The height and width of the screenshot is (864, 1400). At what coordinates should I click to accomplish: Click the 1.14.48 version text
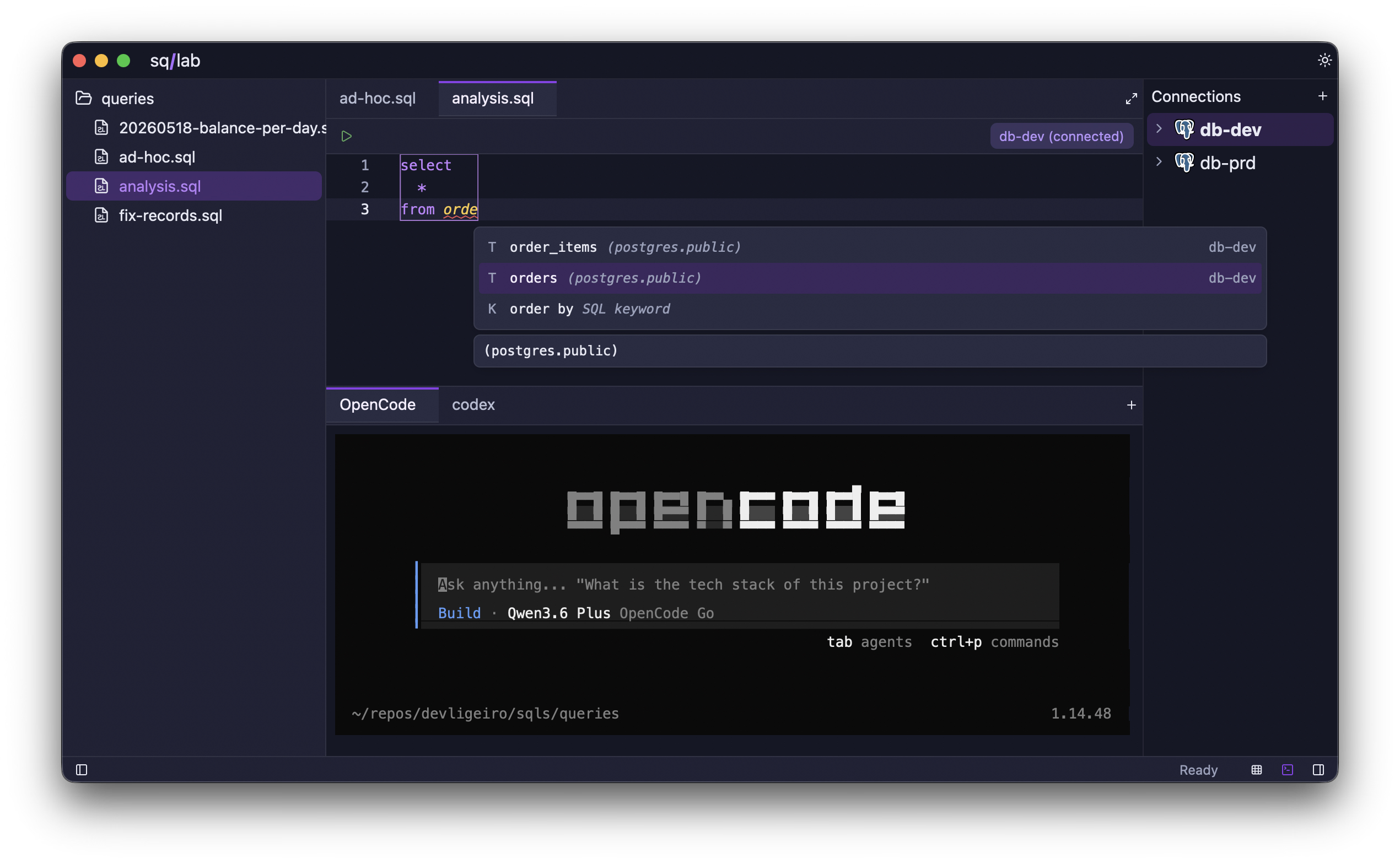1080,712
